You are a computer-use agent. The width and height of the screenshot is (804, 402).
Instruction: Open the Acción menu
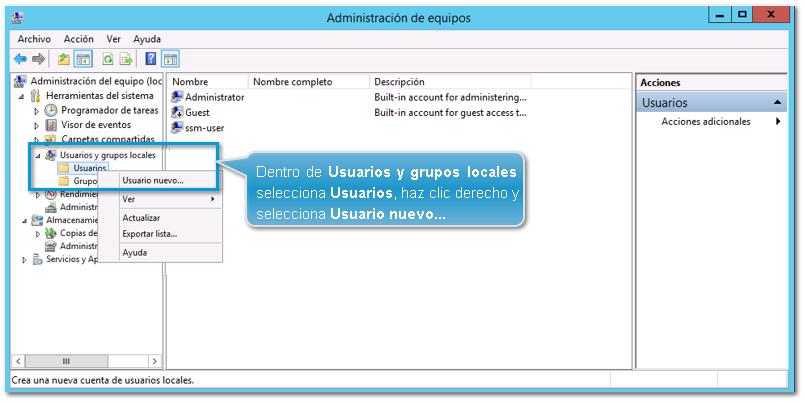coord(78,39)
